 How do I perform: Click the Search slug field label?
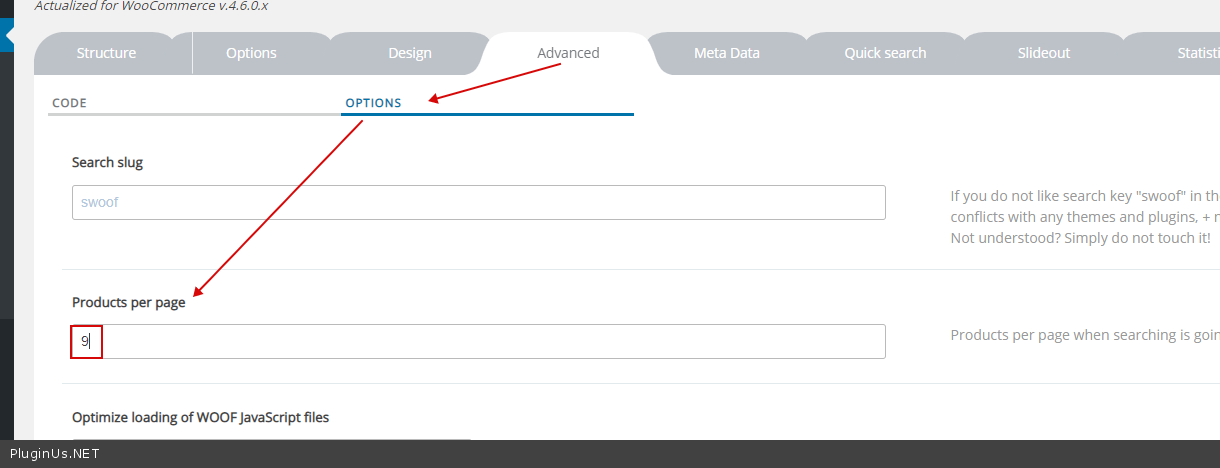click(x=108, y=162)
